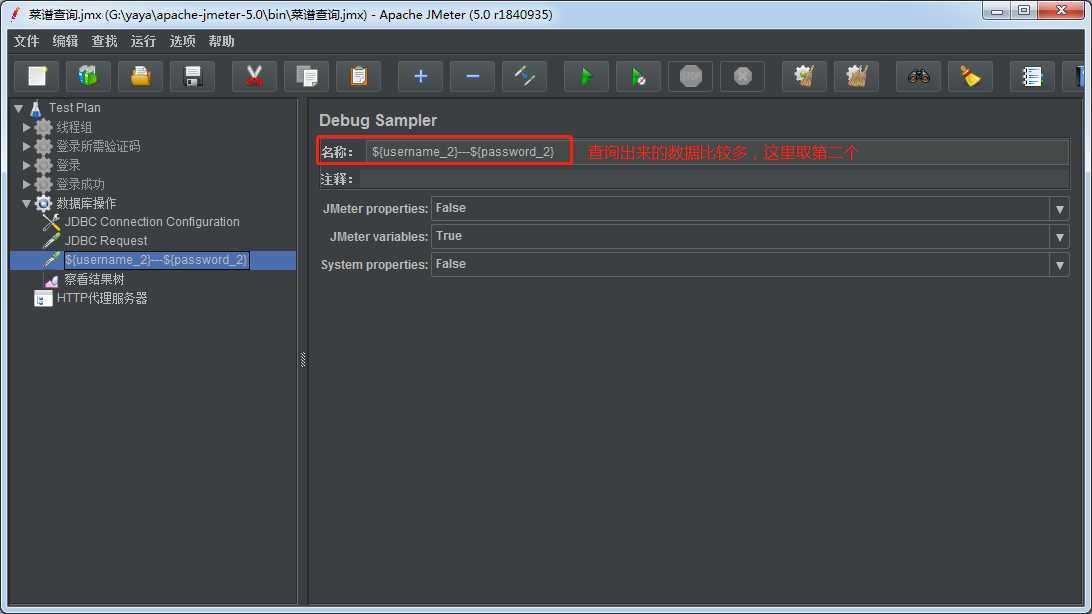Click Start no pauses icon

[x=638, y=76]
